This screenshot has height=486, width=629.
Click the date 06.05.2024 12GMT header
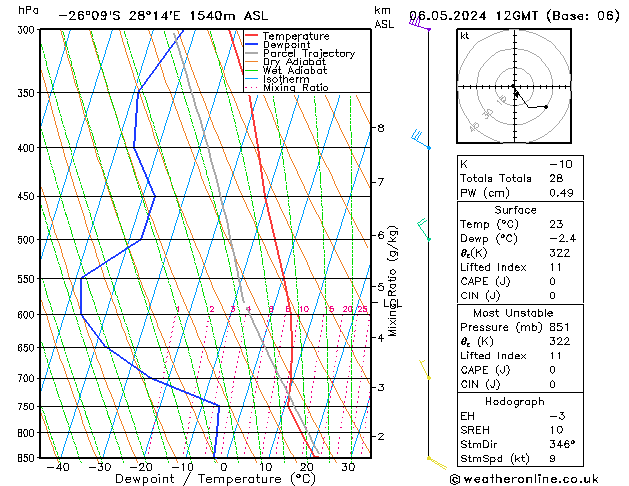pyautogui.click(x=473, y=16)
